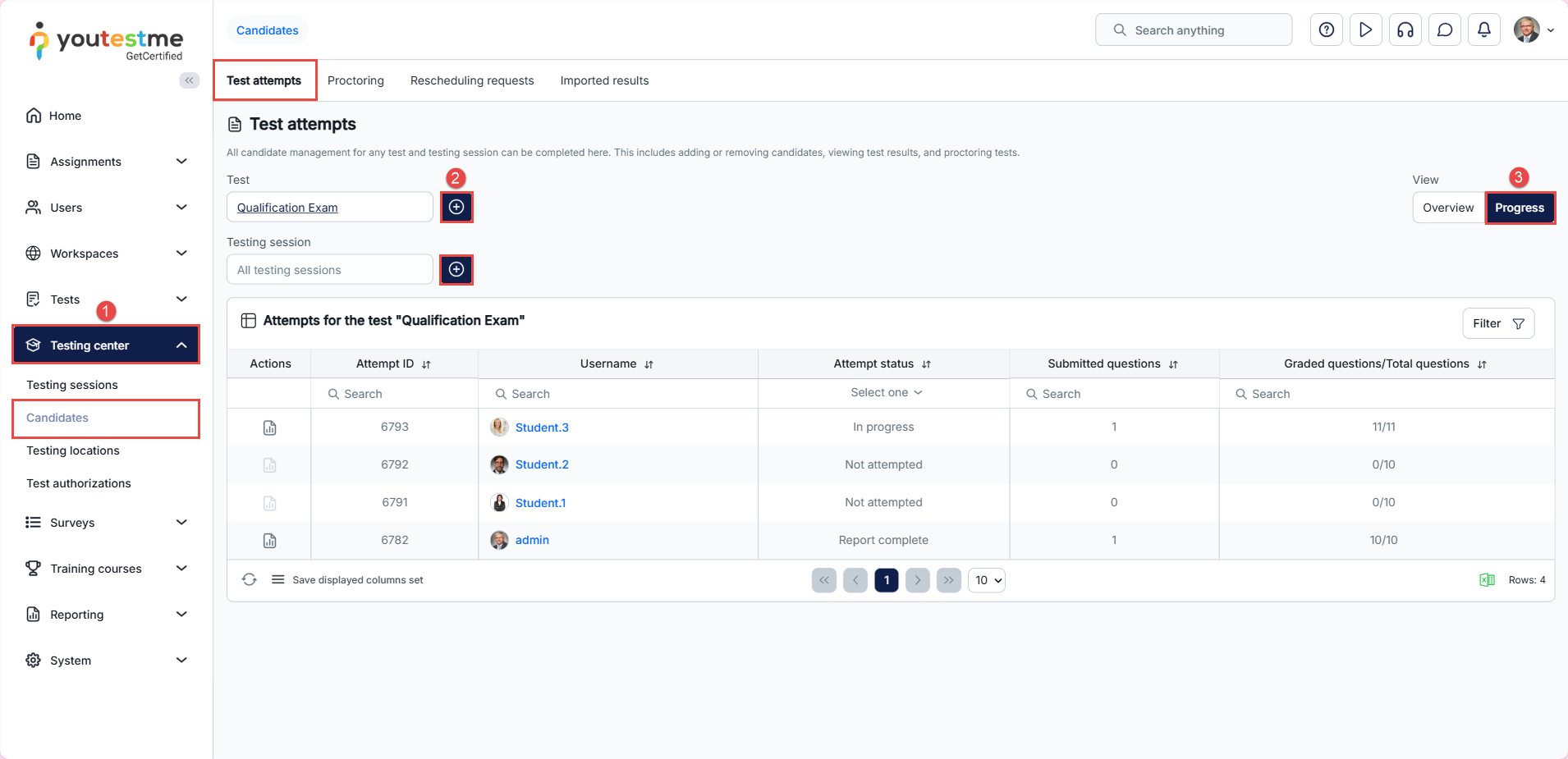Click the plus icon next to Qualification Exam
Screen dimensions: 1568x759
click(x=456, y=208)
